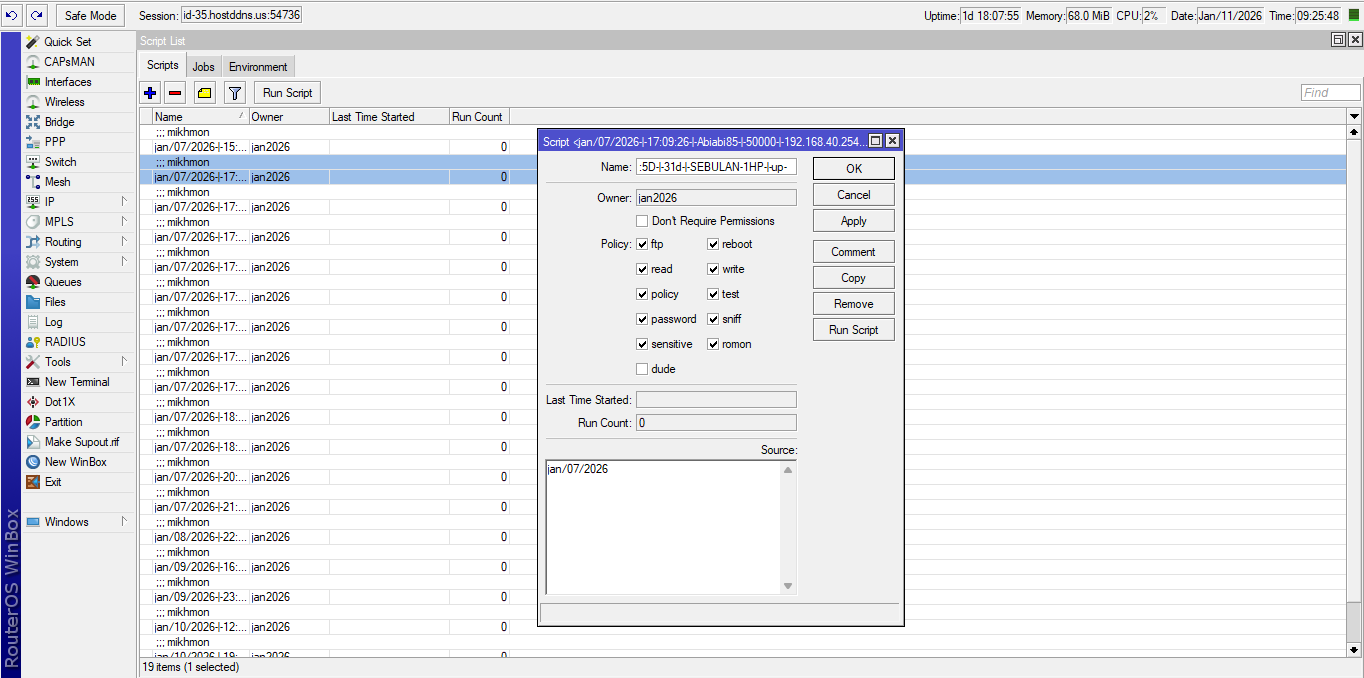The image size is (1364, 678).
Task: Click the Apply button in script dialog
Action: 853,221
